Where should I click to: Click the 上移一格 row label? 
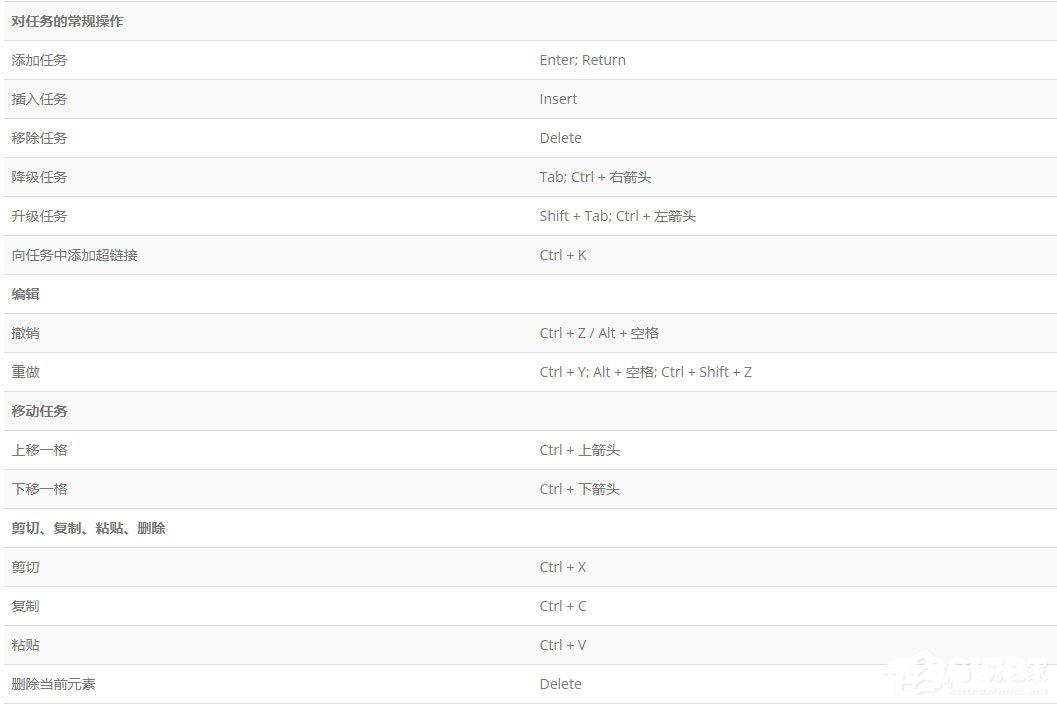pyautogui.click(x=40, y=450)
